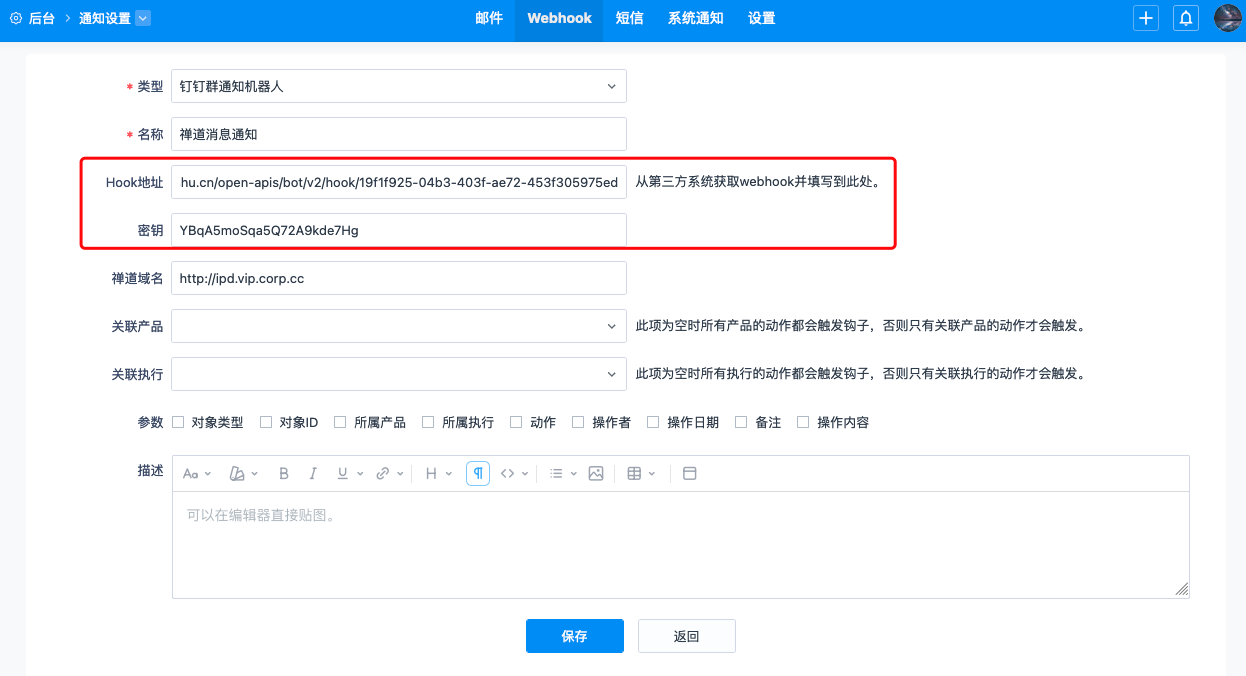Expand the 关联执行 dropdown
1246x676 pixels.
click(399, 374)
